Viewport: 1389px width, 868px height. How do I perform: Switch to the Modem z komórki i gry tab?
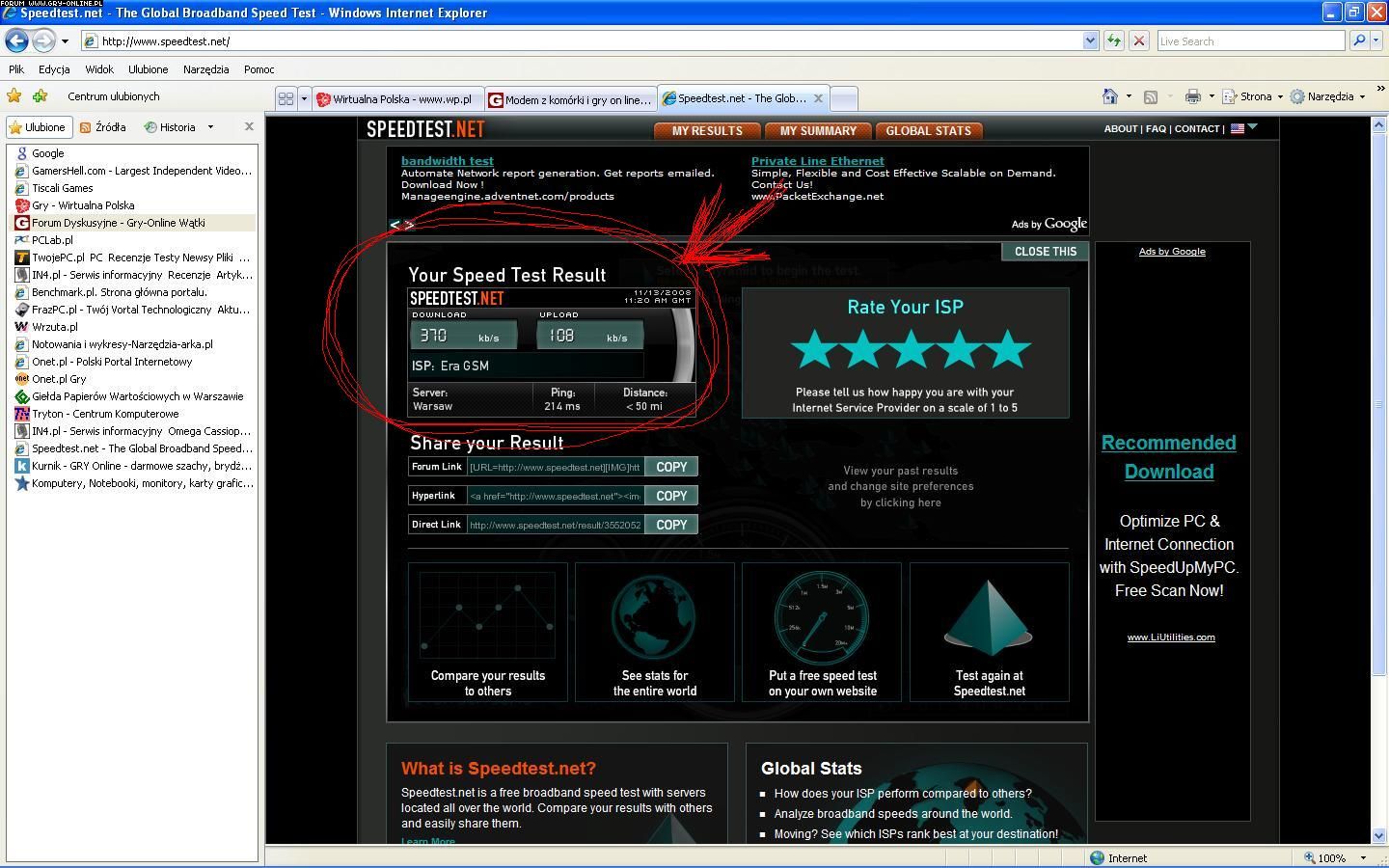click(x=570, y=98)
